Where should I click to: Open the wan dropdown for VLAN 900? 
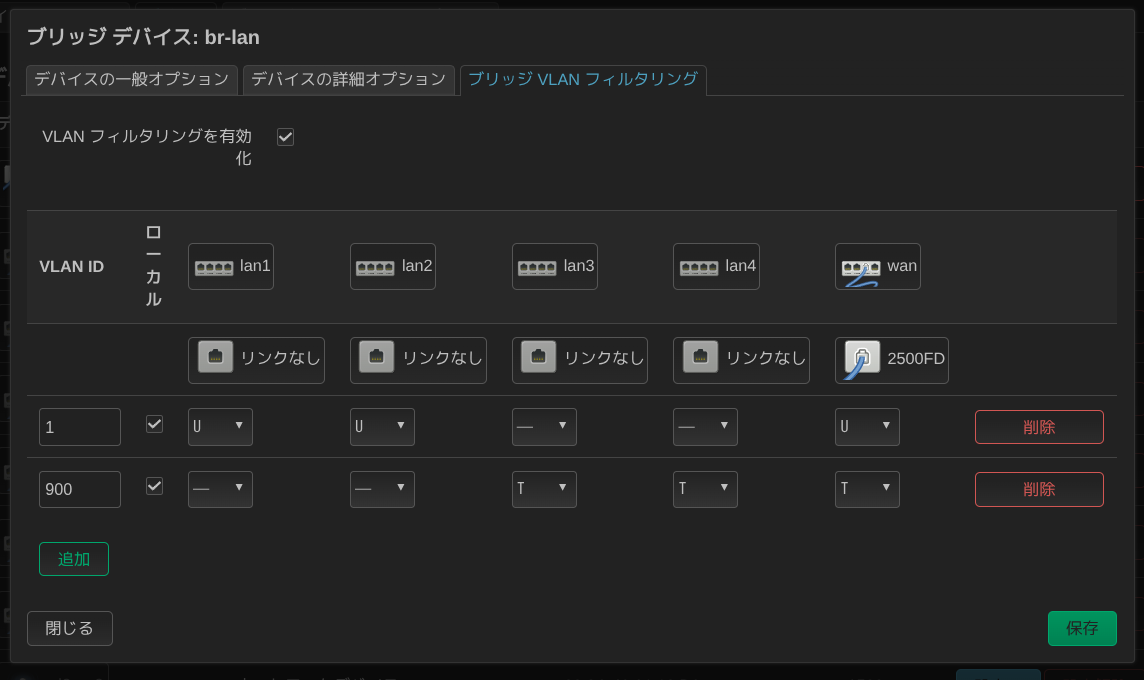tap(867, 489)
